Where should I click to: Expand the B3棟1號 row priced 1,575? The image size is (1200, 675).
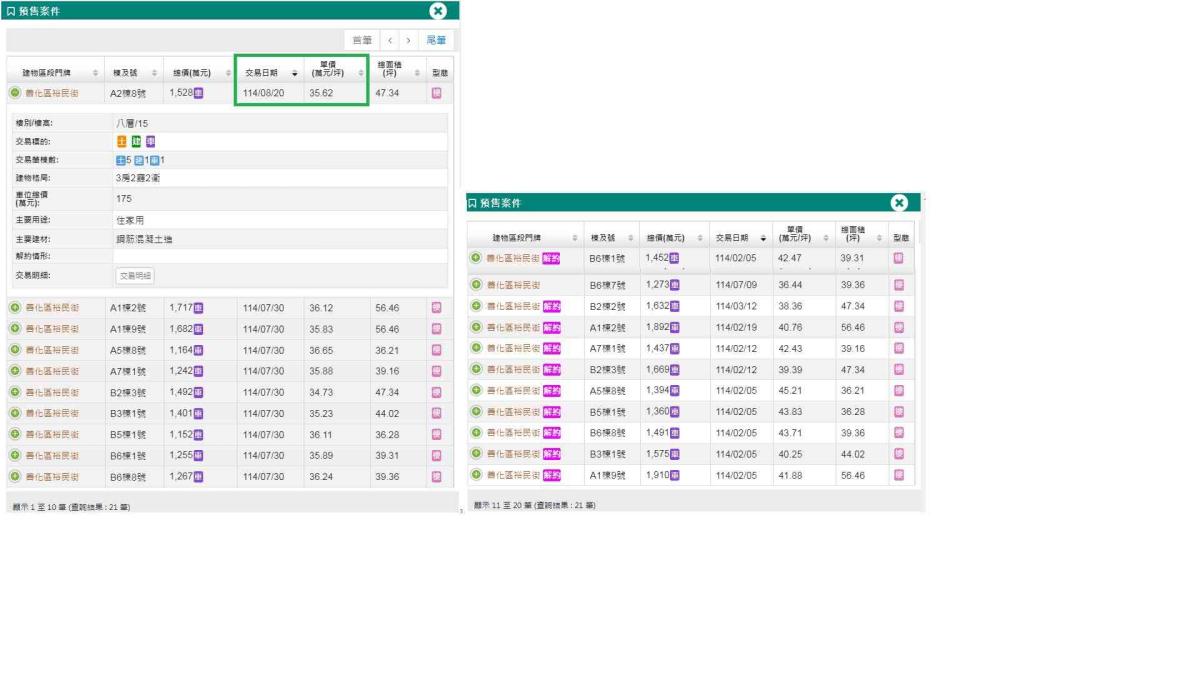(476, 454)
